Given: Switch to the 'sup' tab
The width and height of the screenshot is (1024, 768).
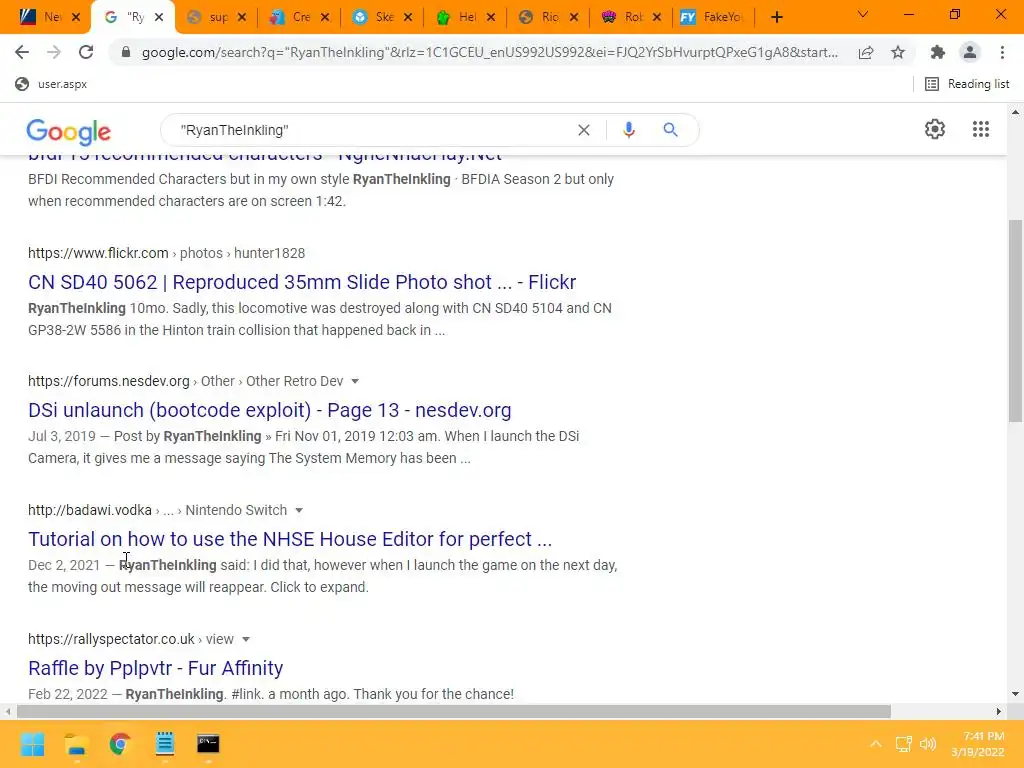Looking at the screenshot, I should 208,17.
